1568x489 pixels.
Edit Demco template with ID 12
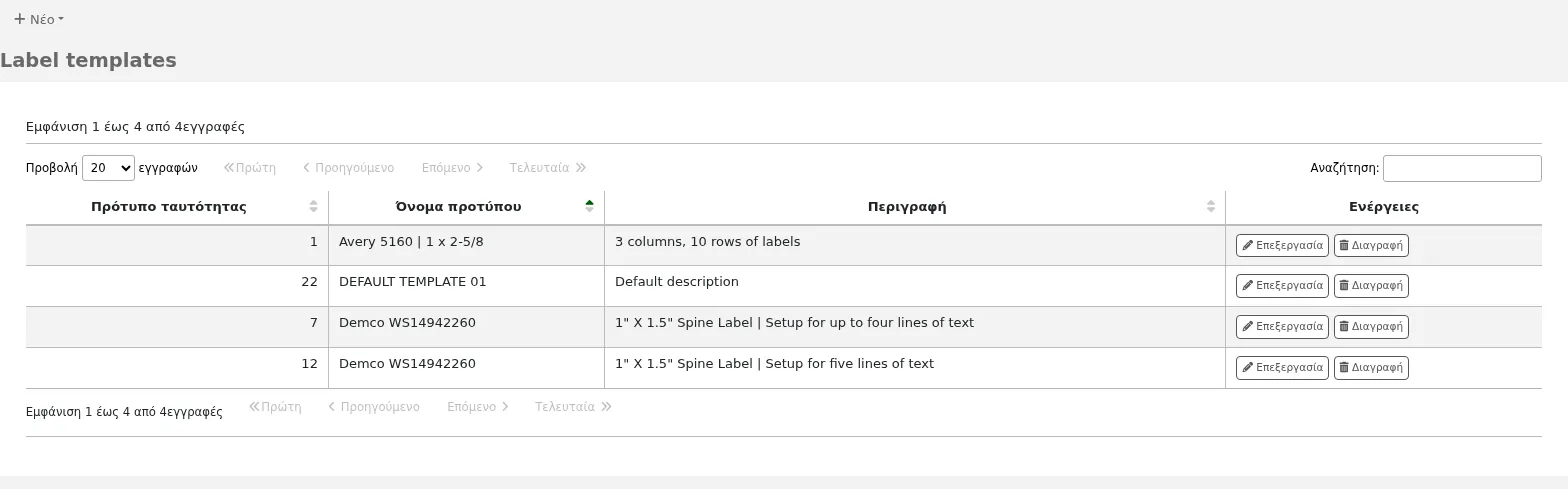tap(1282, 368)
